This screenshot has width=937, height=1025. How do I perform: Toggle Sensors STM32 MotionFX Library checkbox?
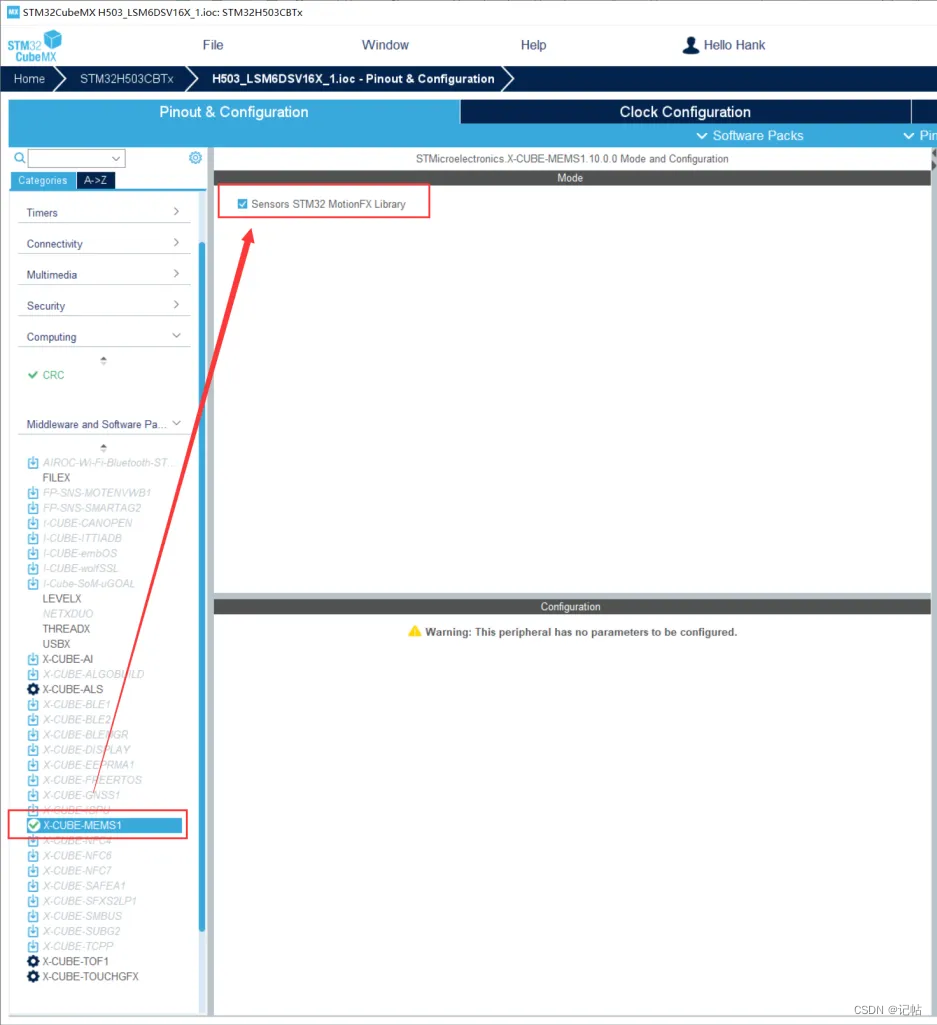pyautogui.click(x=243, y=204)
